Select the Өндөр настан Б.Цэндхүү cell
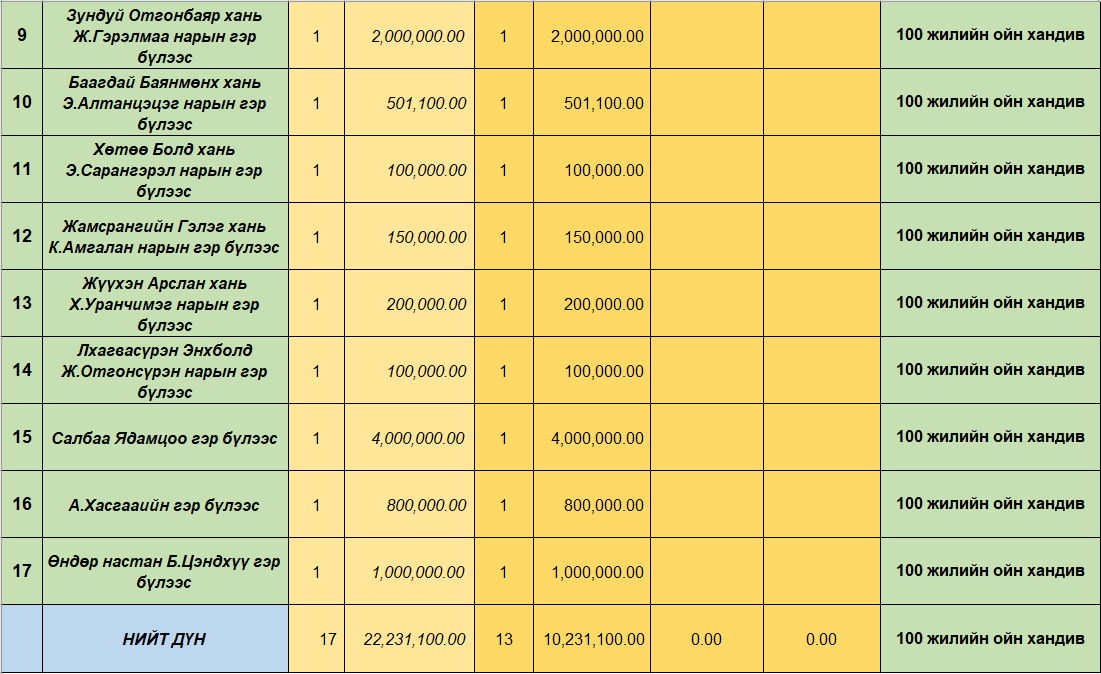The image size is (1101, 674). pyautogui.click(x=165, y=572)
